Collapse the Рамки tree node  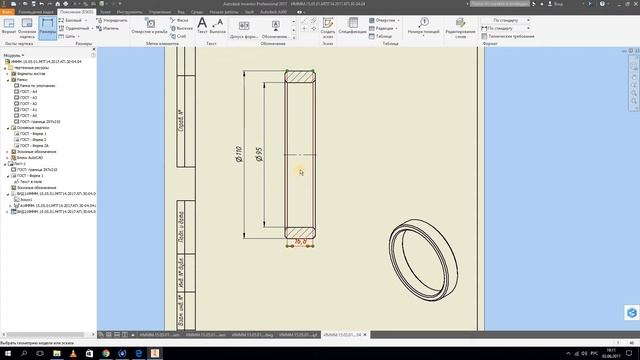(8, 80)
